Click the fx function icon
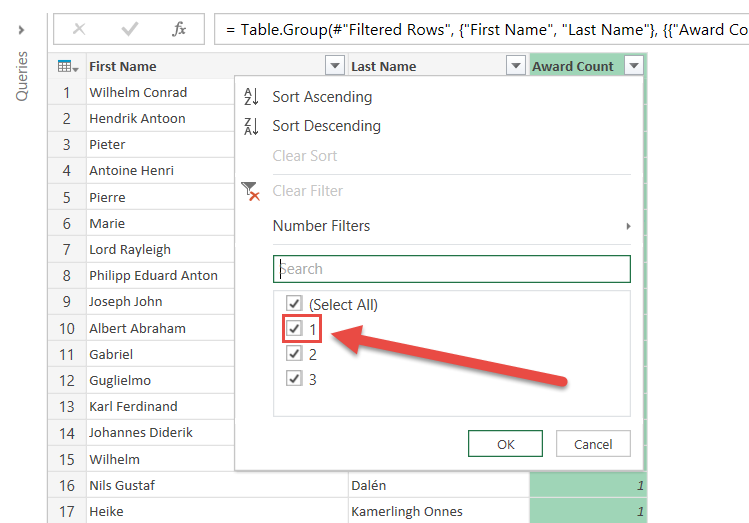Image resolution: width=749 pixels, height=523 pixels. [x=179, y=29]
